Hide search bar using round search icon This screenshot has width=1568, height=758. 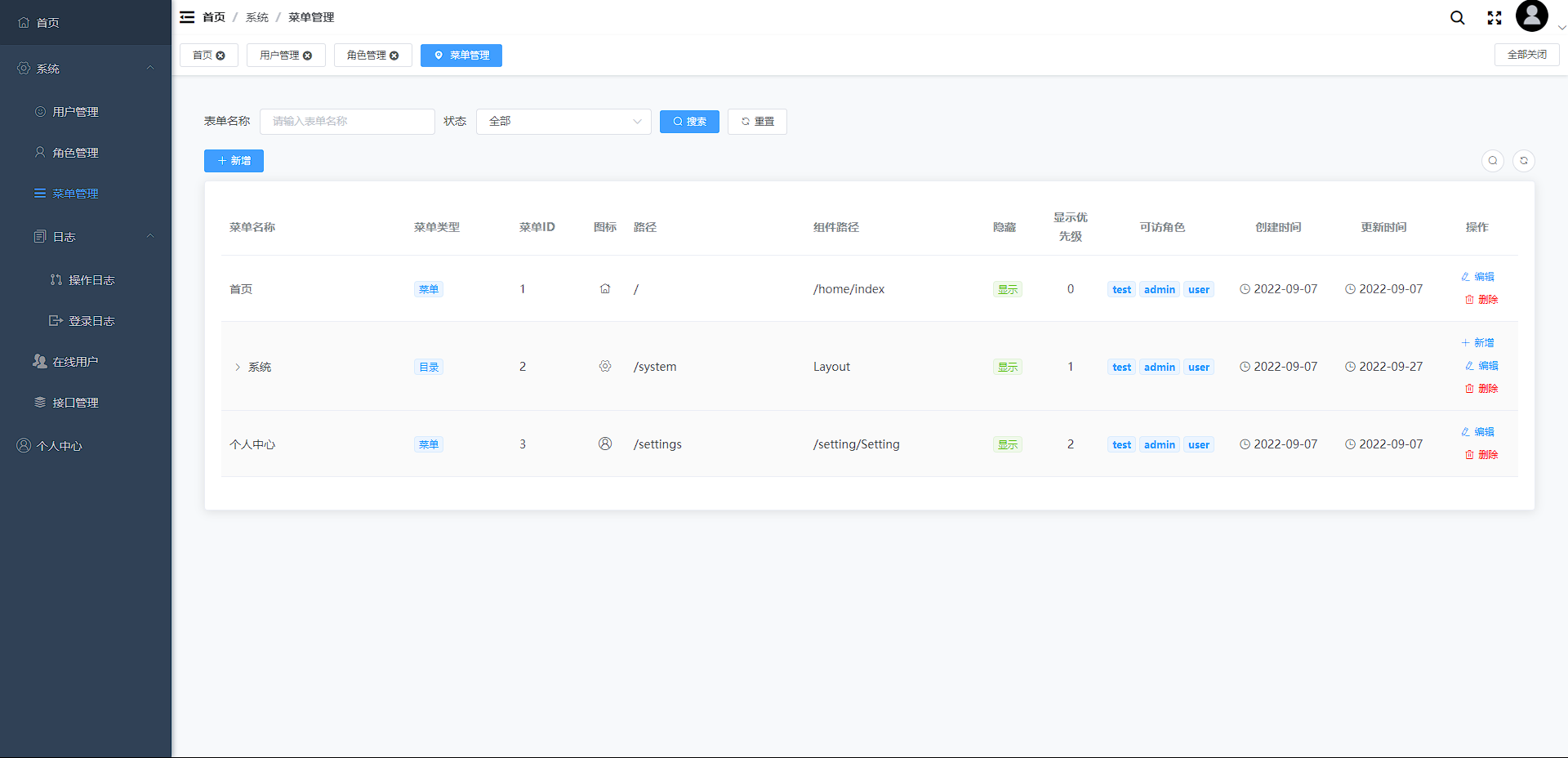1492,161
